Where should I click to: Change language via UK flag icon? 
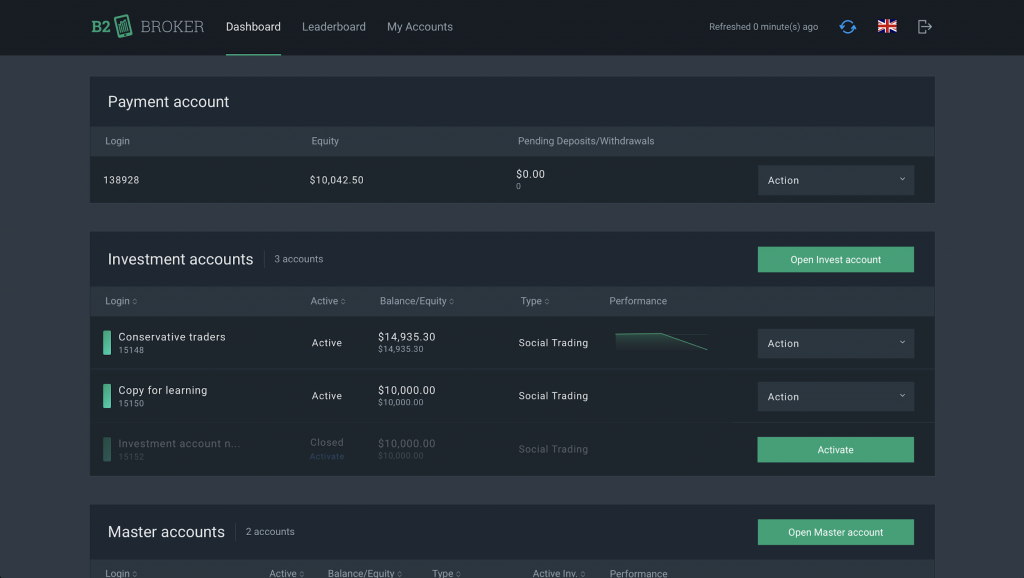pos(887,26)
